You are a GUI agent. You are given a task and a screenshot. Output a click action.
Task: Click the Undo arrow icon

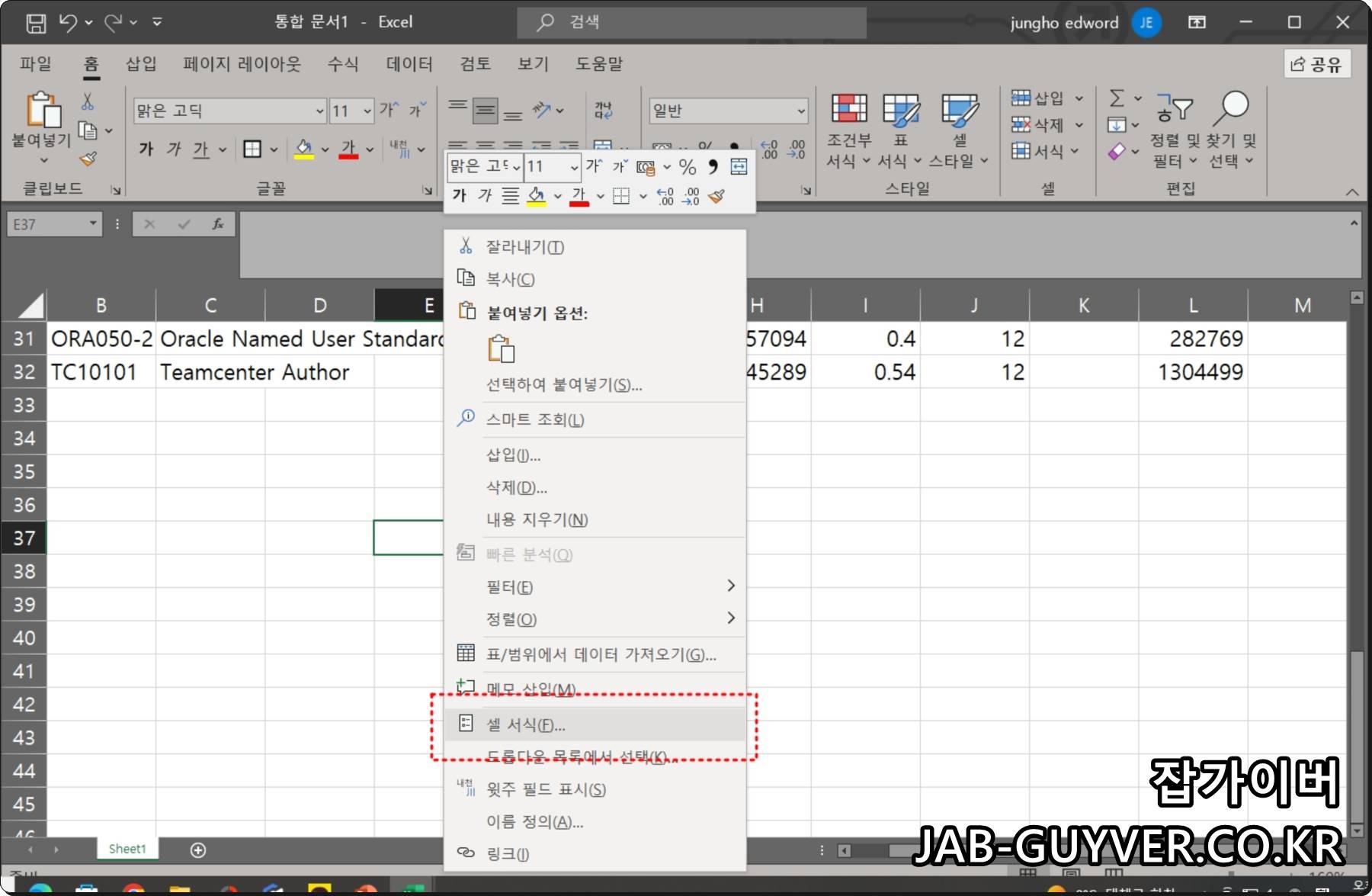(x=68, y=23)
